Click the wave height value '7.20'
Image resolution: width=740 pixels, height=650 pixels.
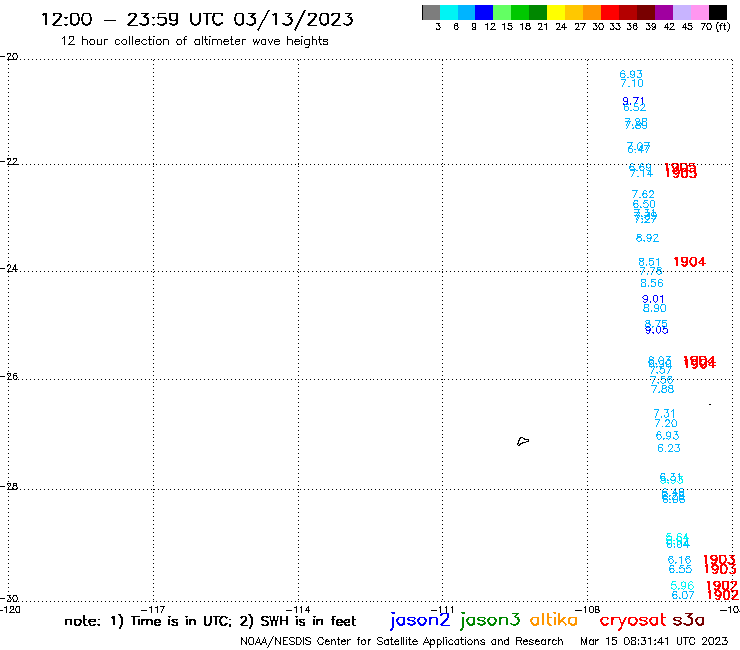coord(666,423)
